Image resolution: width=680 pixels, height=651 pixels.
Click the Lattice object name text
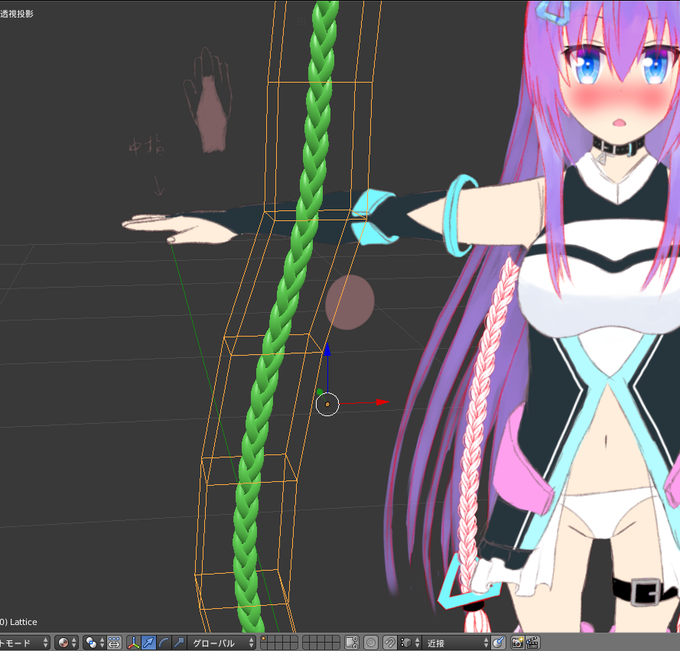pyautogui.click(x=23, y=622)
